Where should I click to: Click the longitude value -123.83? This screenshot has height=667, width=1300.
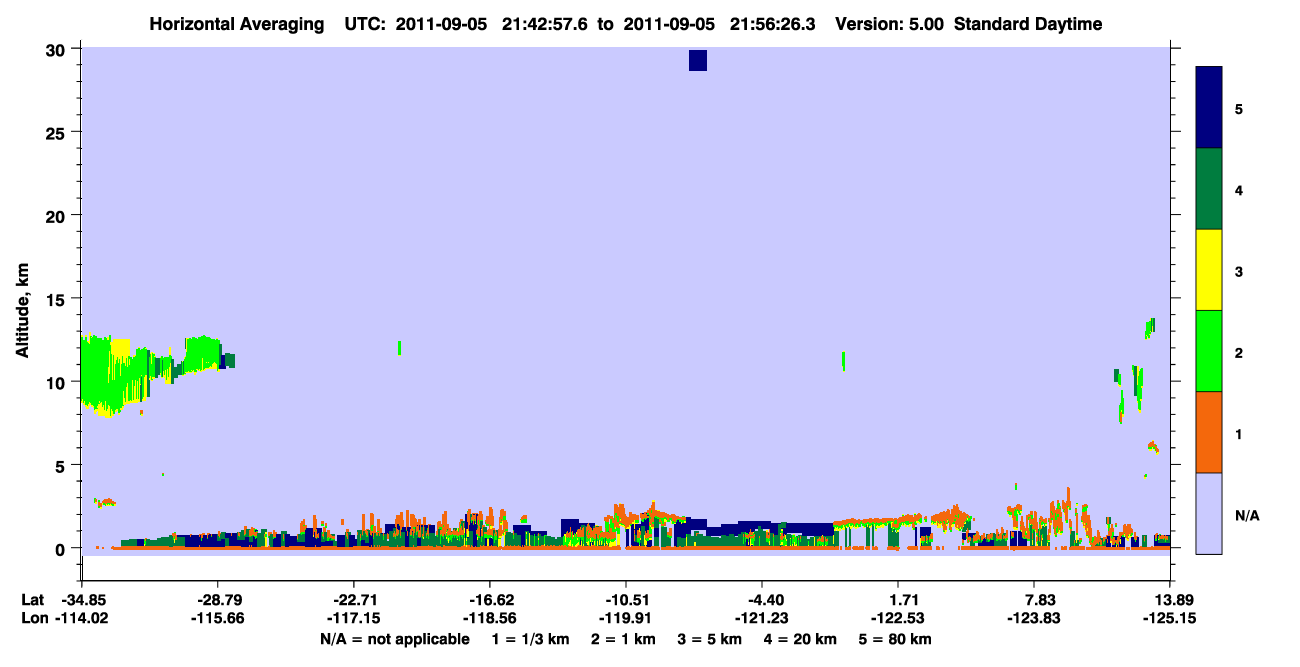click(1034, 618)
